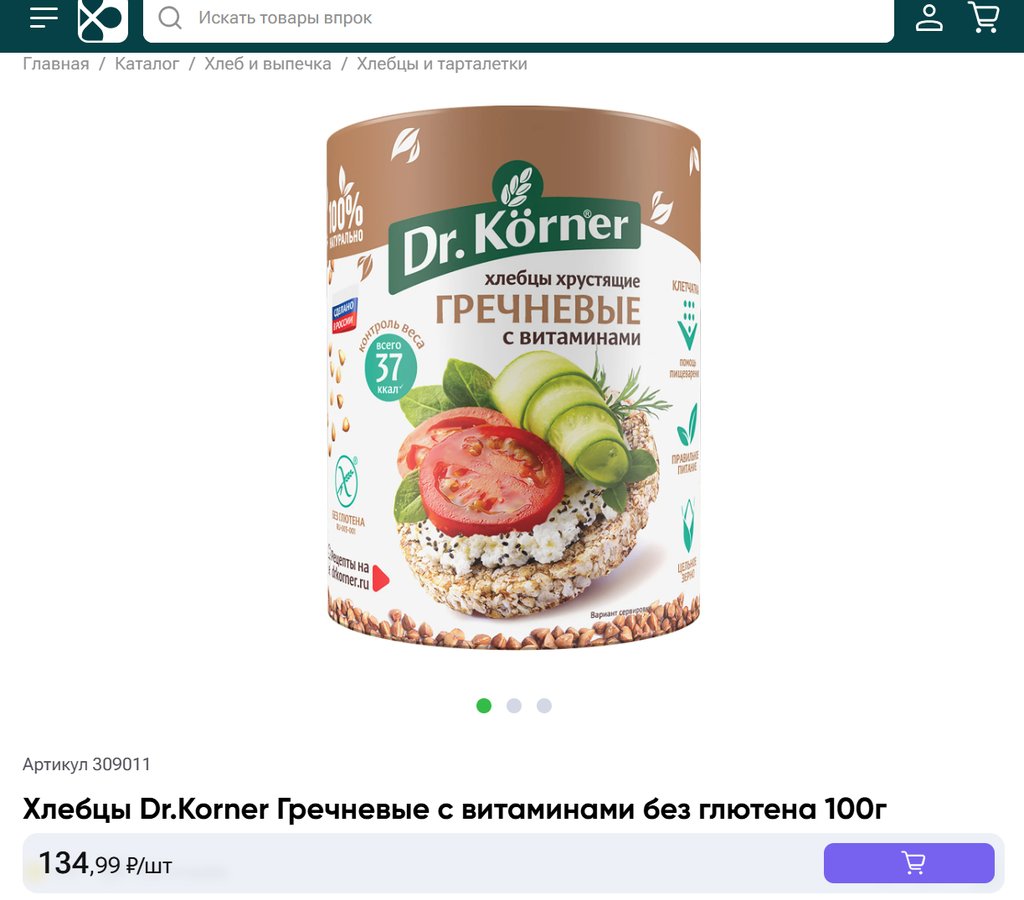Screen dimensions: 1024x900
Task: Click the Dr. Körner product image
Action: [513, 378]
